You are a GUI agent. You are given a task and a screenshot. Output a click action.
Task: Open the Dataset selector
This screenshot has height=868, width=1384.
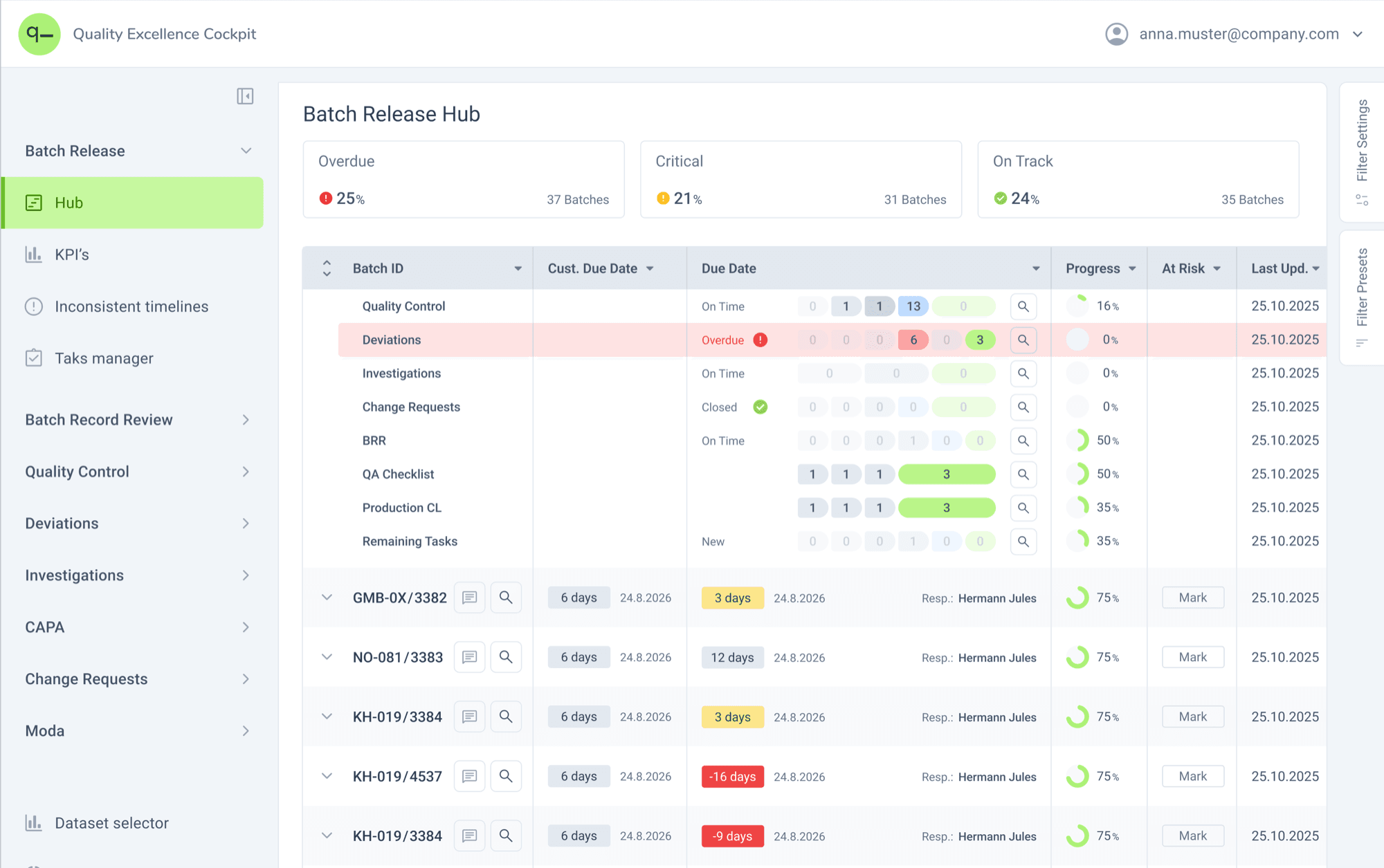97,823
